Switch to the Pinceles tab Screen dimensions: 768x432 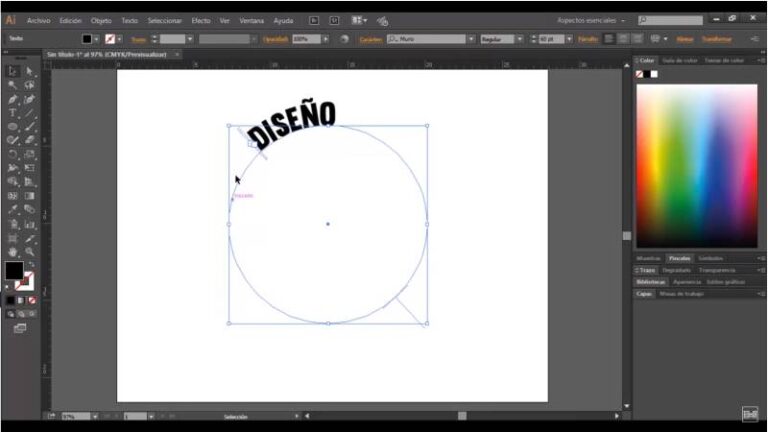tap(679, 259)
